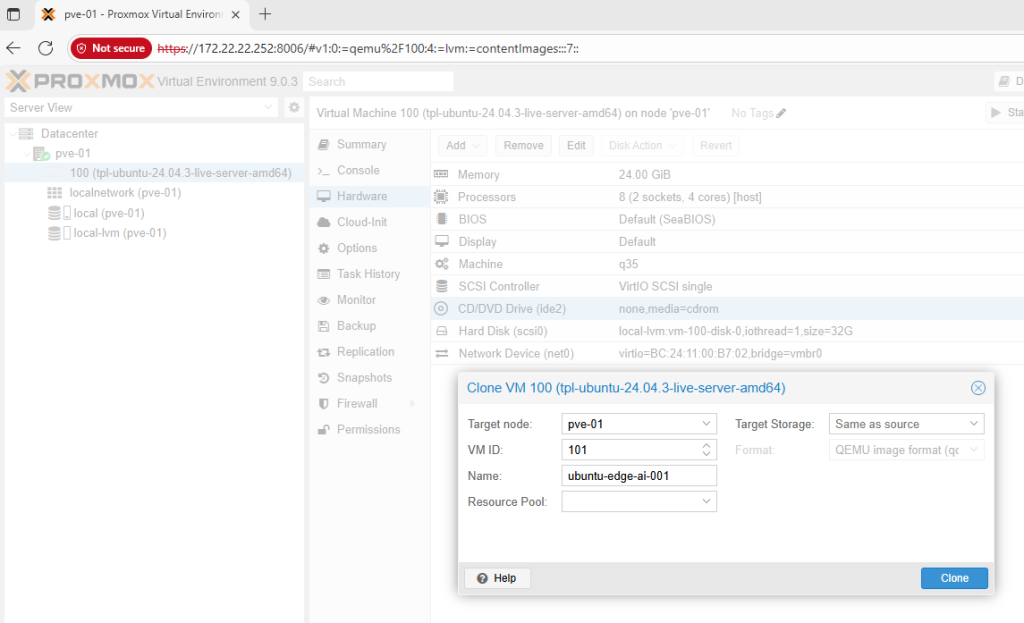Click the Clone button
This screenshot has width=1024, height=623.
click(954, 578)
